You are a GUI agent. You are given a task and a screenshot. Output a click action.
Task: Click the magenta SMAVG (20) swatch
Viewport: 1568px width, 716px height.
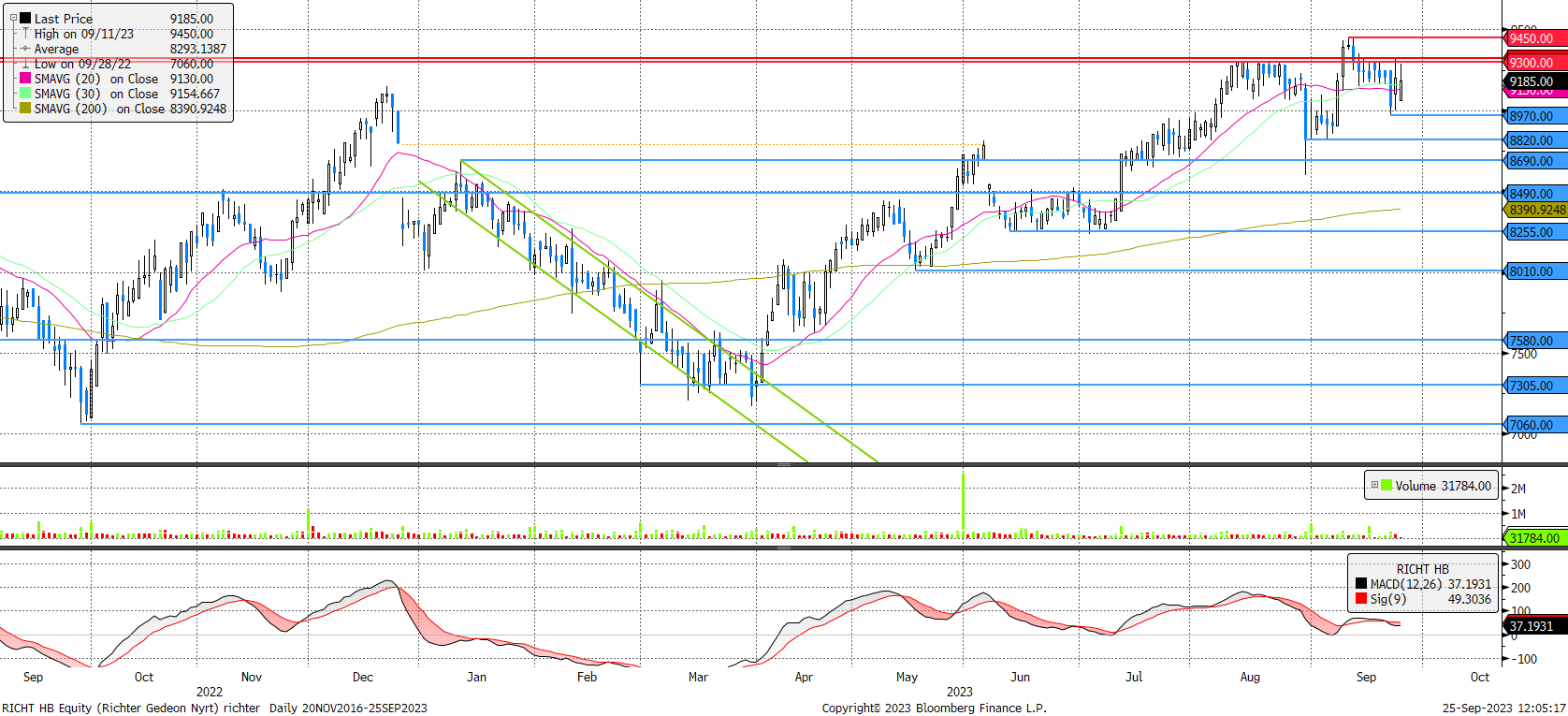pyautogui.click(x=25, y=79)
